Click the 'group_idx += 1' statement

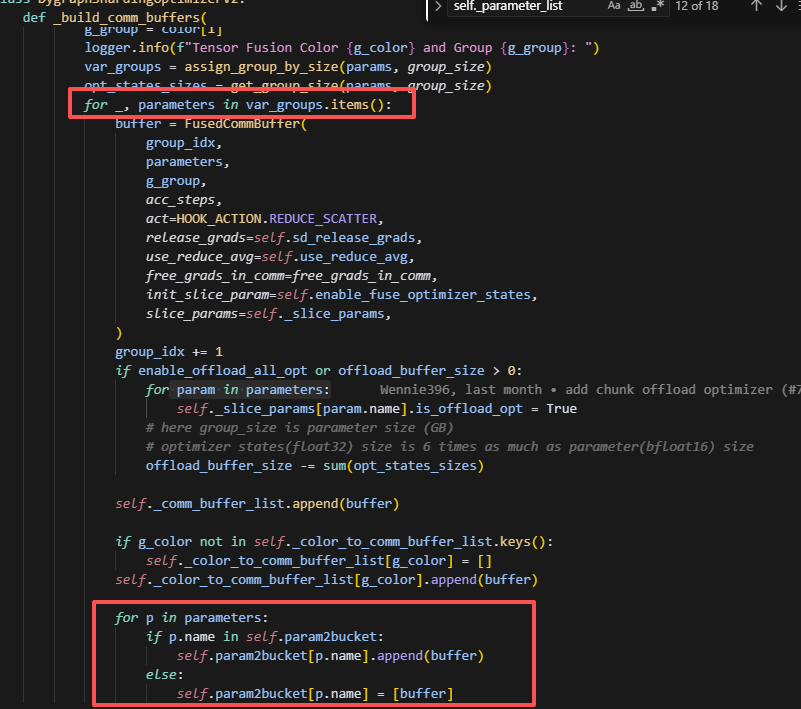click(x=168, y=352)
